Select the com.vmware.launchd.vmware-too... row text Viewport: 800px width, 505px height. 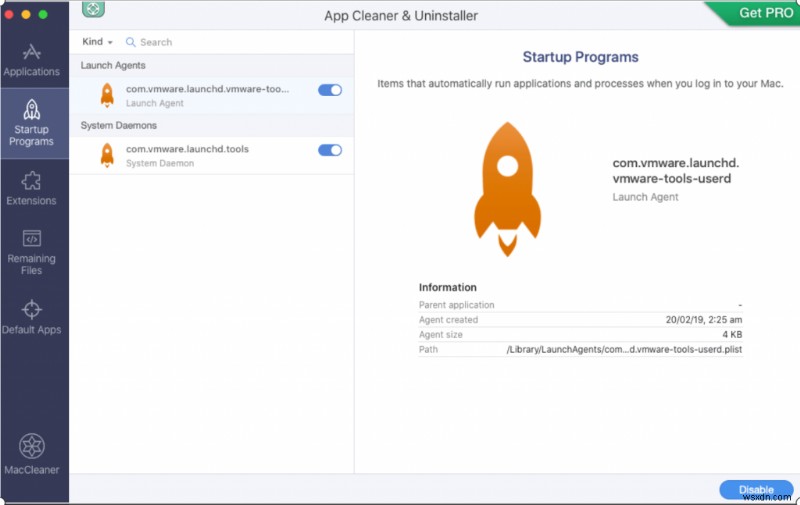208,89
